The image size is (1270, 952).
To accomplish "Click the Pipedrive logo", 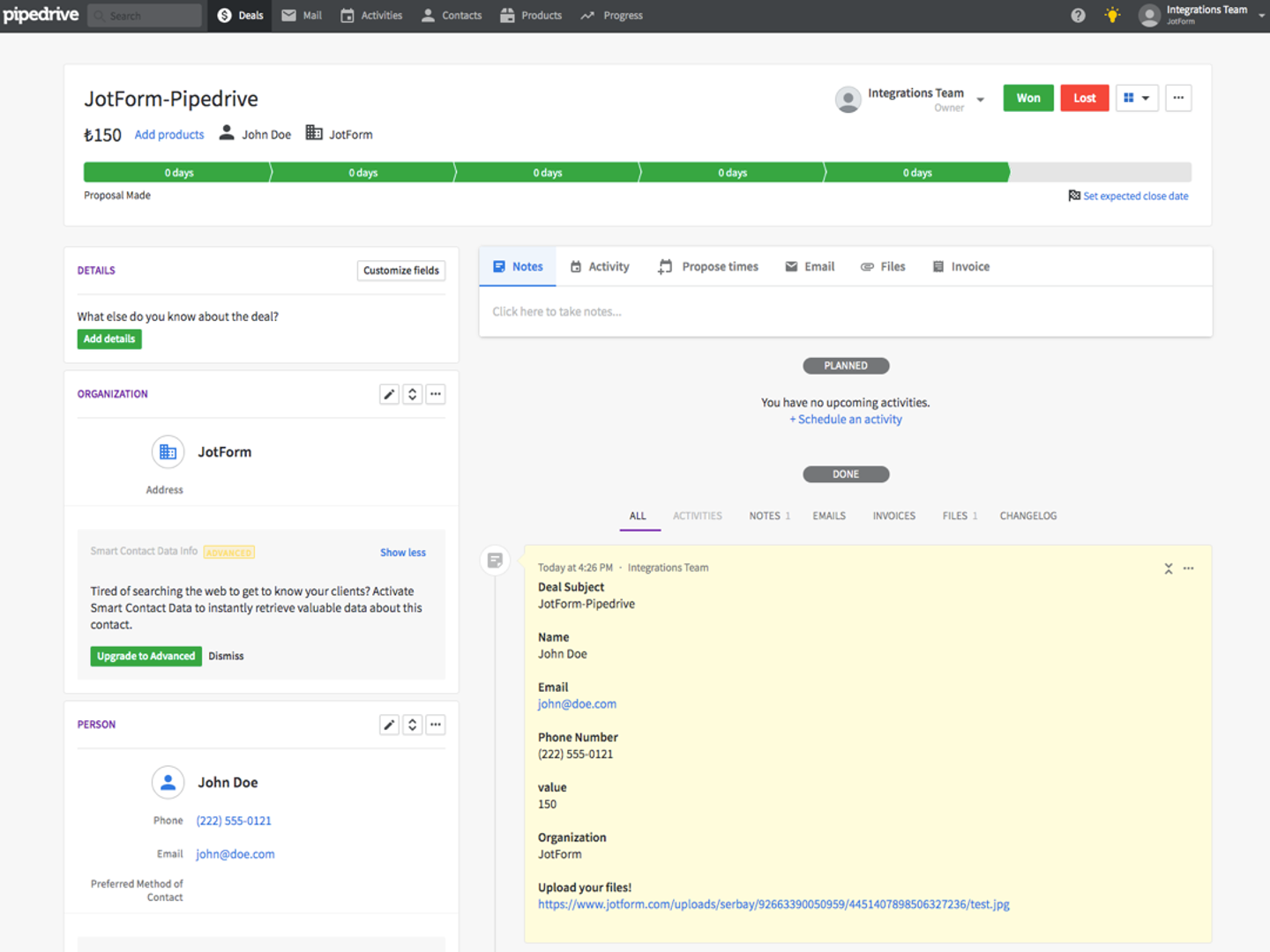I will (41, 15).
